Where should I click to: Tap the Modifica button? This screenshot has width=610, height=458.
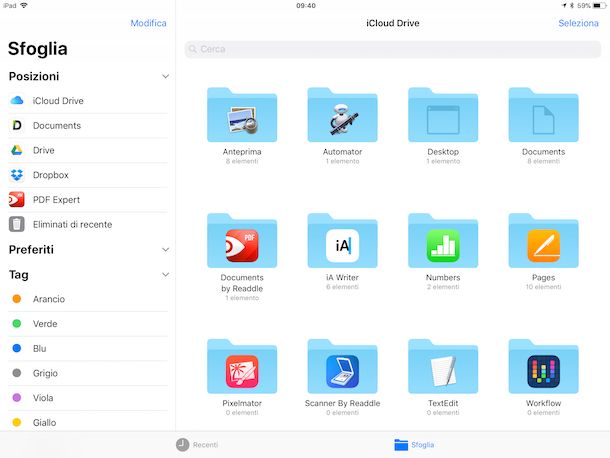[x=148, y=23]
